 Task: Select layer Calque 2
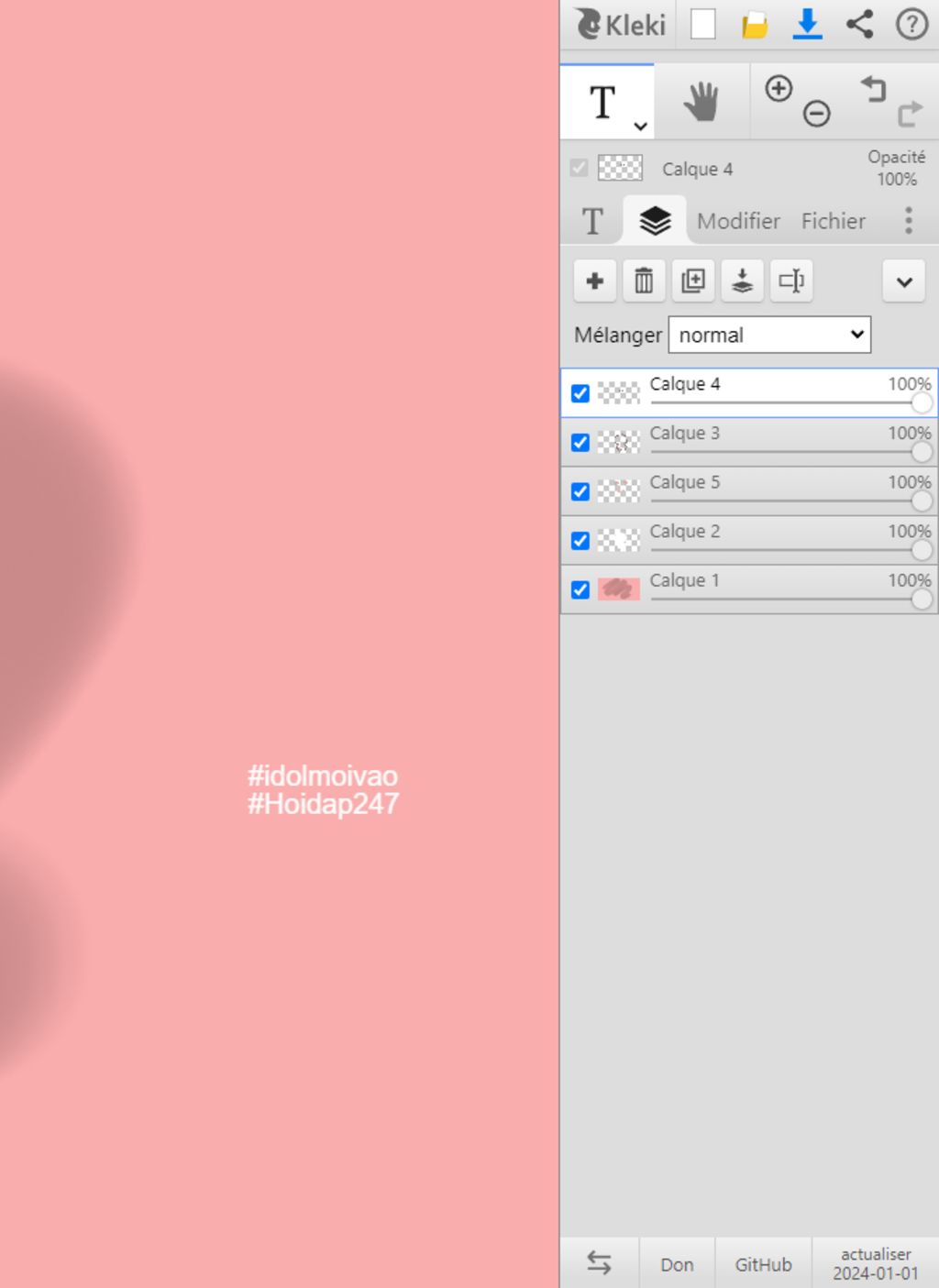pyautogui.click(x=749, y=541)
